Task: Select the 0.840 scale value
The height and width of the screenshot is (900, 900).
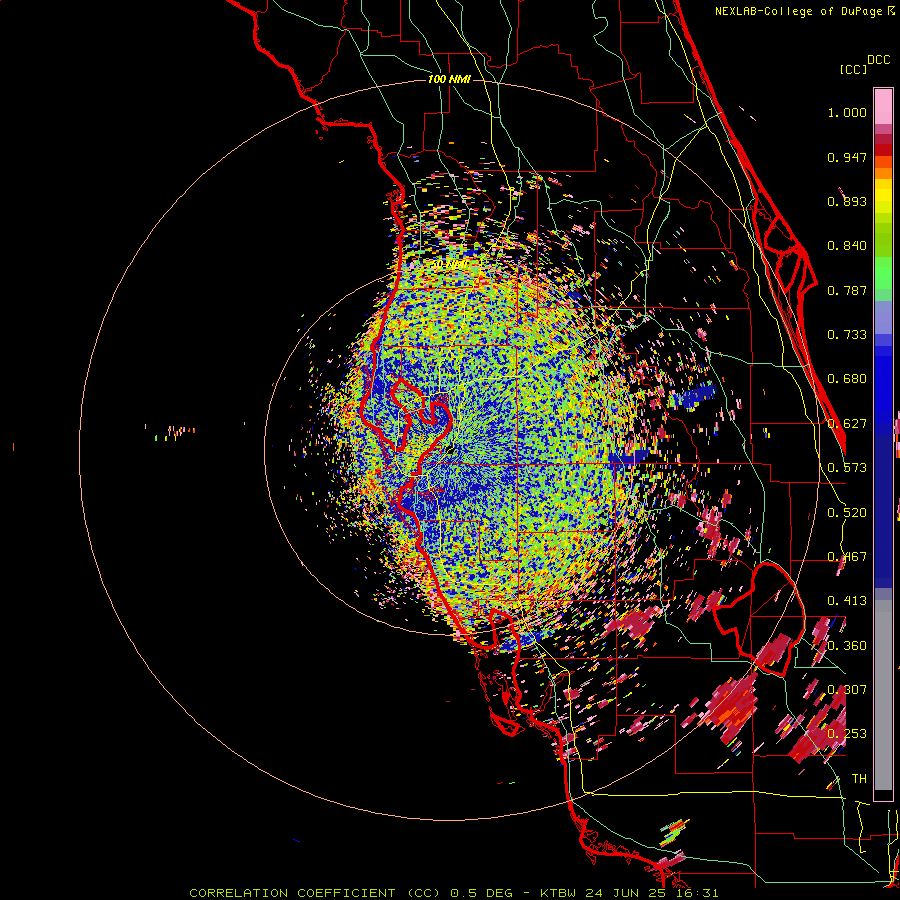Action: click(847, 246)
